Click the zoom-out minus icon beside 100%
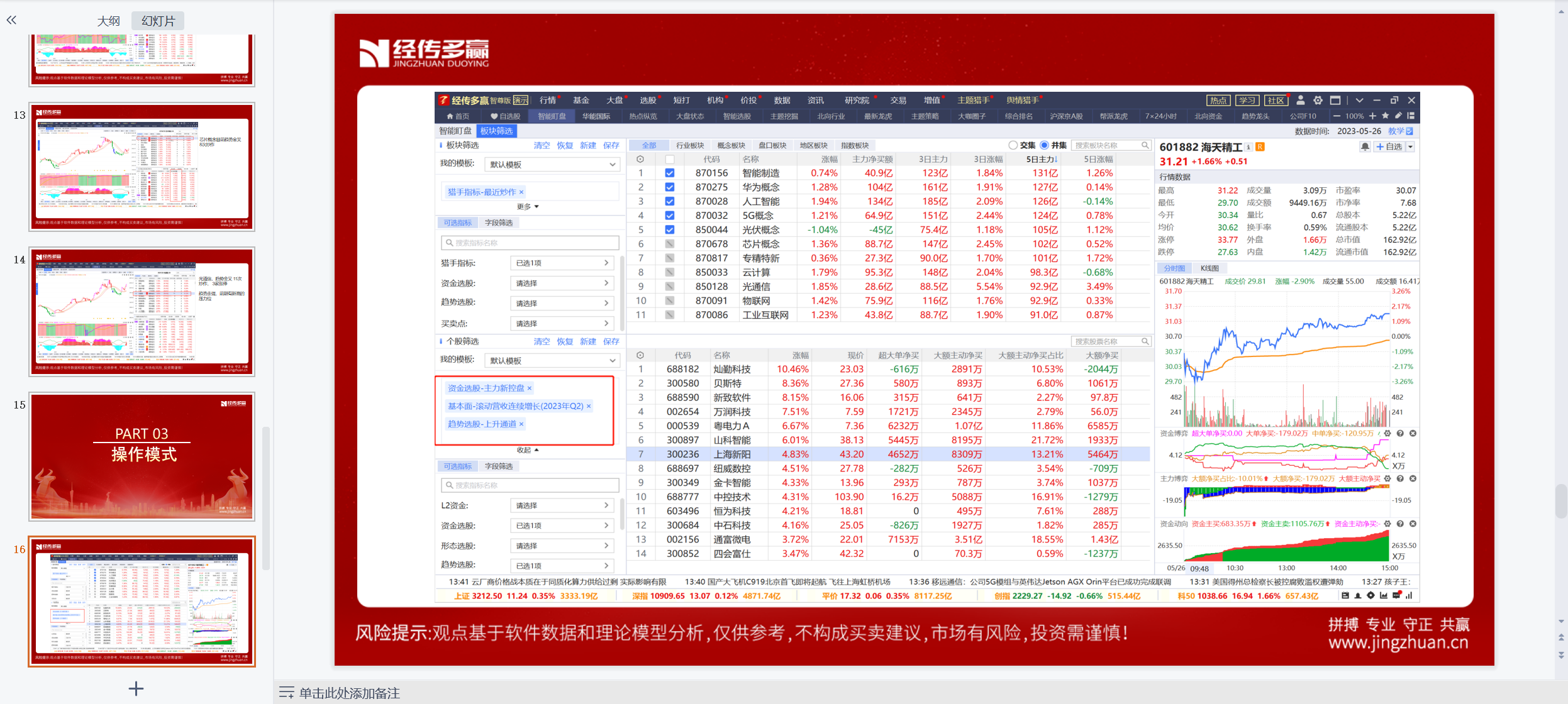1568x704 pixels. pyautogui.click(x=1337, y=116)
